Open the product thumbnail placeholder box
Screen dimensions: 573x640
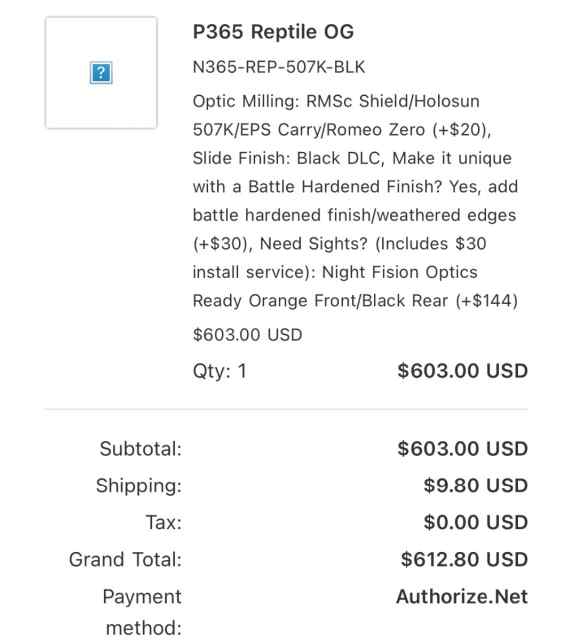pos(101,73)
